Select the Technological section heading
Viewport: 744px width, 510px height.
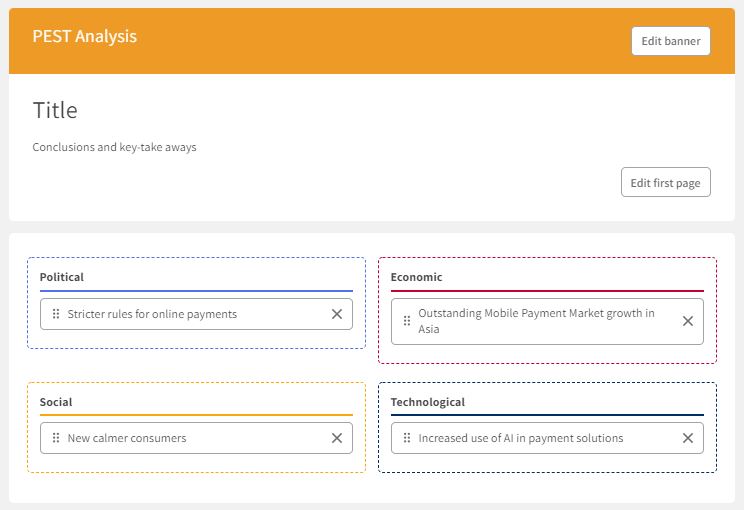pyautogui.click(x=428, y=402)
